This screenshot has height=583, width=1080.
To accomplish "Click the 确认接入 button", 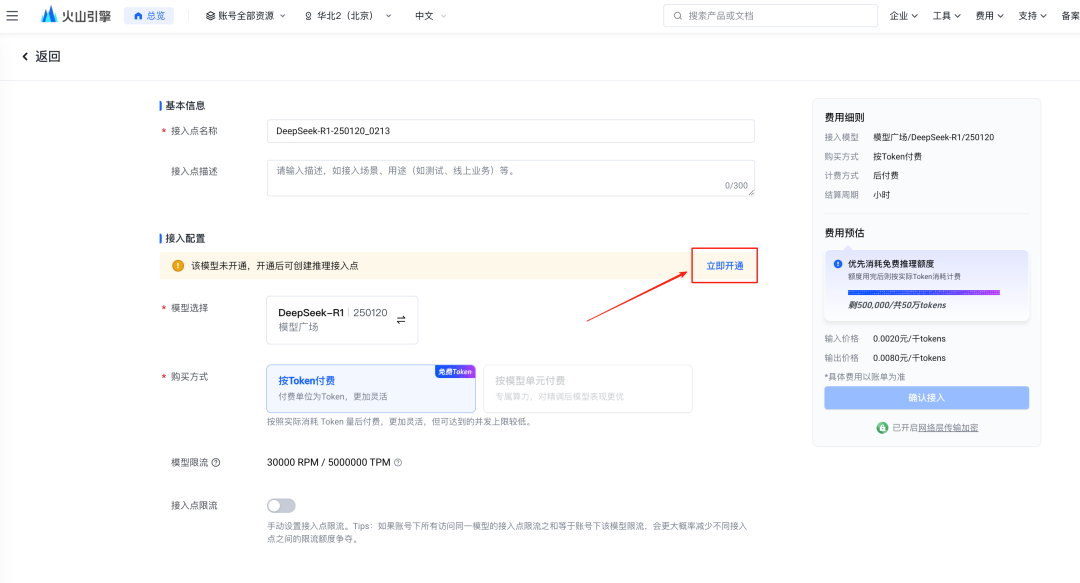I will (926, 398).
